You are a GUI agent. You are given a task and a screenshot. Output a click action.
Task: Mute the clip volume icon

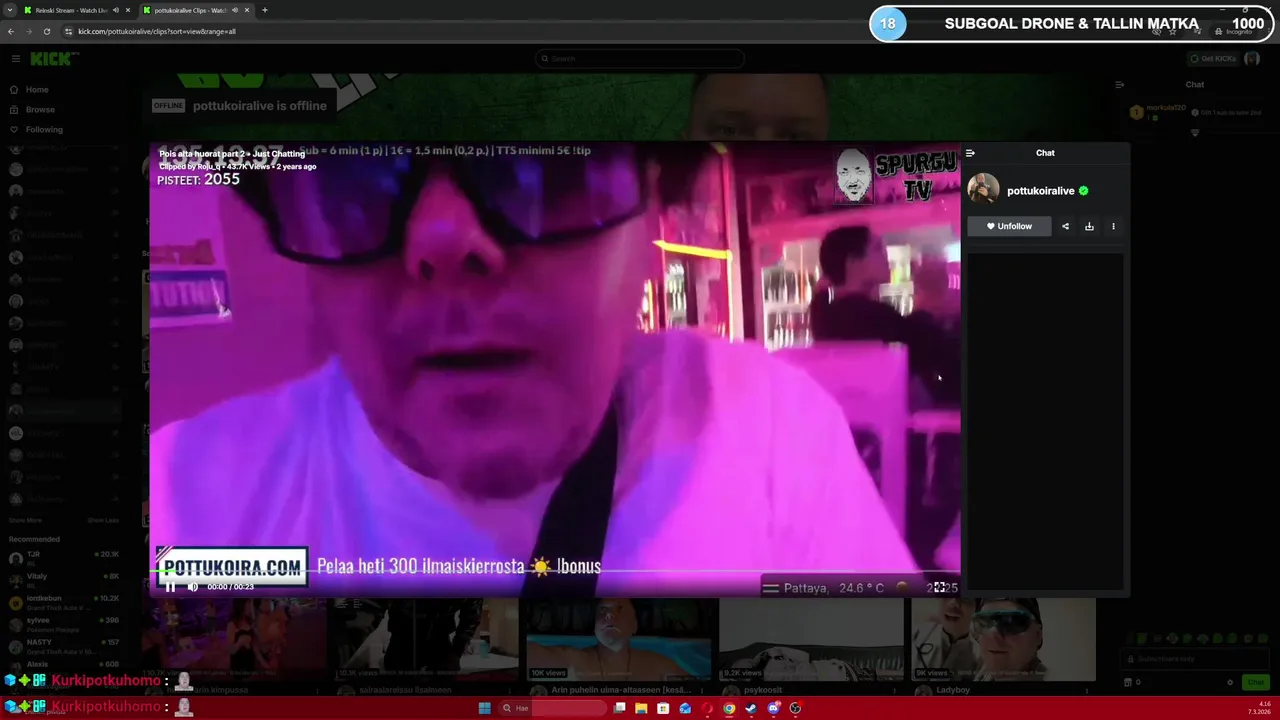coord(193,587)
